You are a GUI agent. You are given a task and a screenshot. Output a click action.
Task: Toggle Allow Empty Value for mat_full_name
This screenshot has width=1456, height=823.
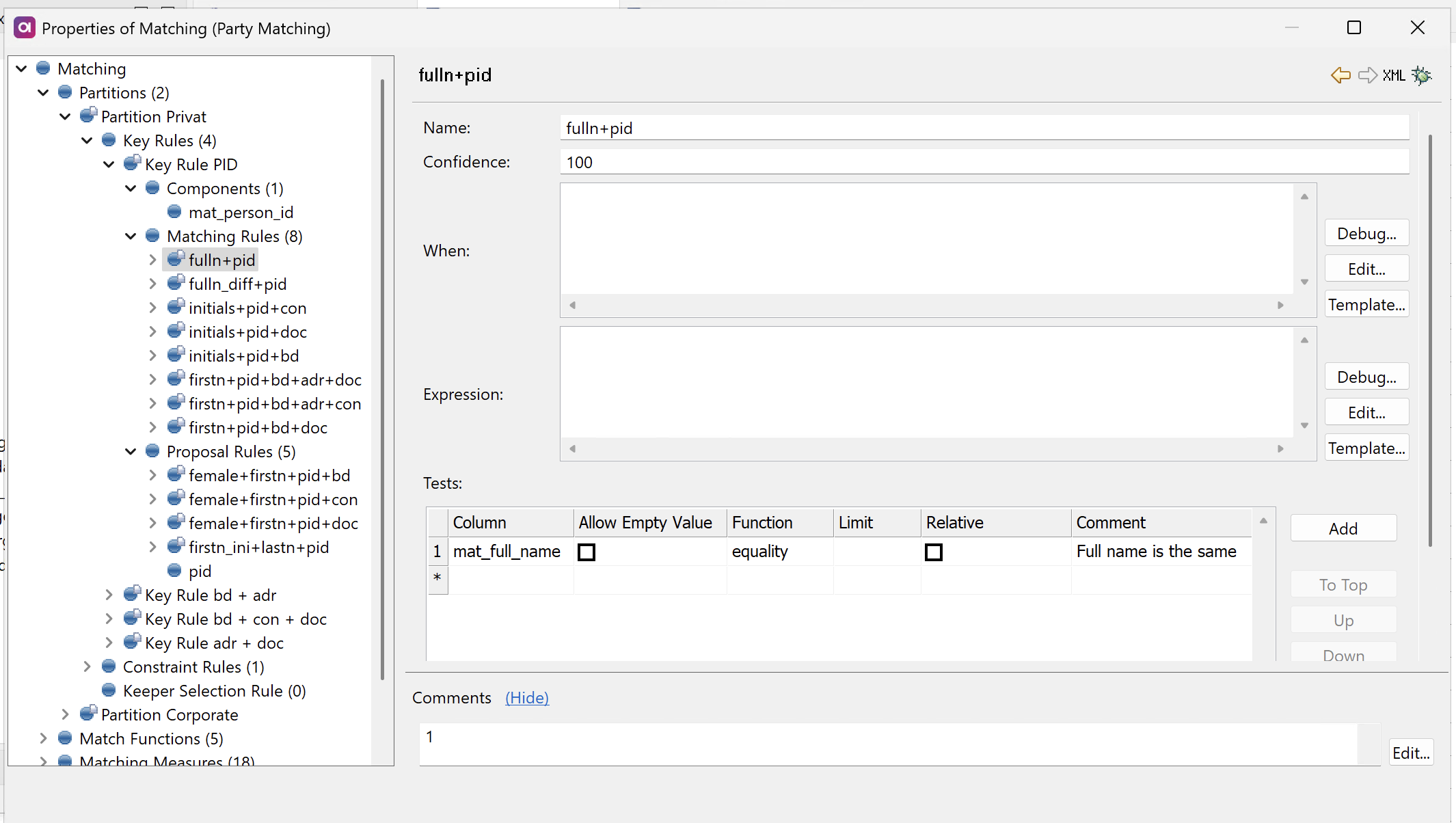point(586,552)
